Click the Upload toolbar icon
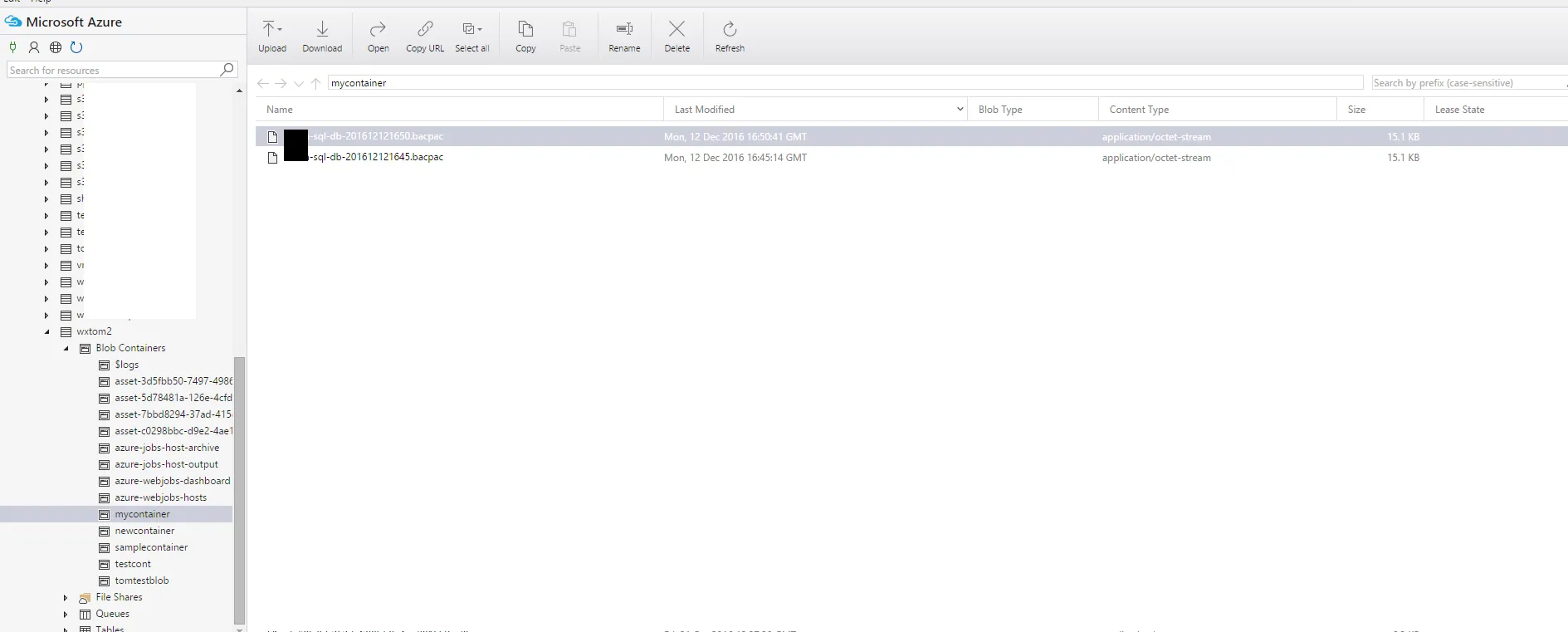The height and width of the screenshot is (632, 1568). click(x=268, y=29)
